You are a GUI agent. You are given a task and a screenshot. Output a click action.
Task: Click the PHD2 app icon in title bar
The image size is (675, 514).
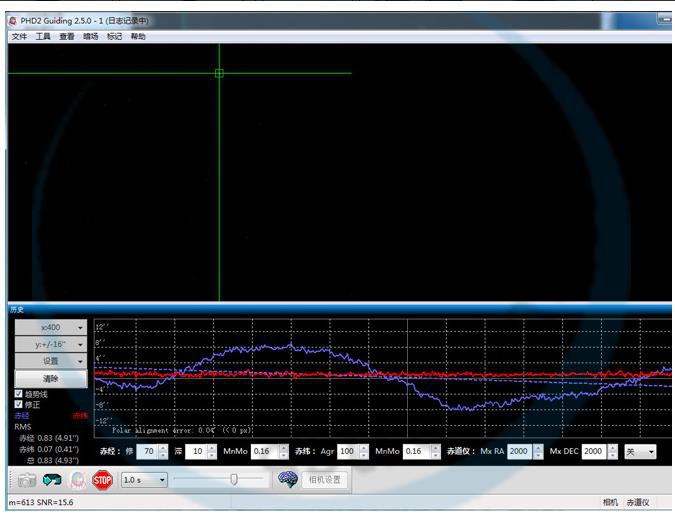click(x=12, y=19)
